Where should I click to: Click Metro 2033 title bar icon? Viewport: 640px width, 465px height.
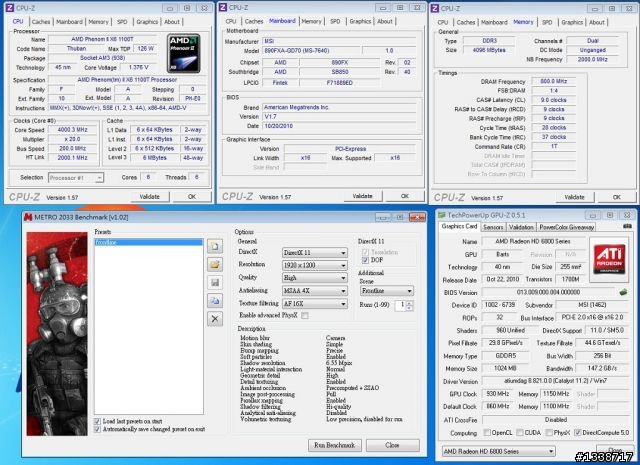coord(28,217)
